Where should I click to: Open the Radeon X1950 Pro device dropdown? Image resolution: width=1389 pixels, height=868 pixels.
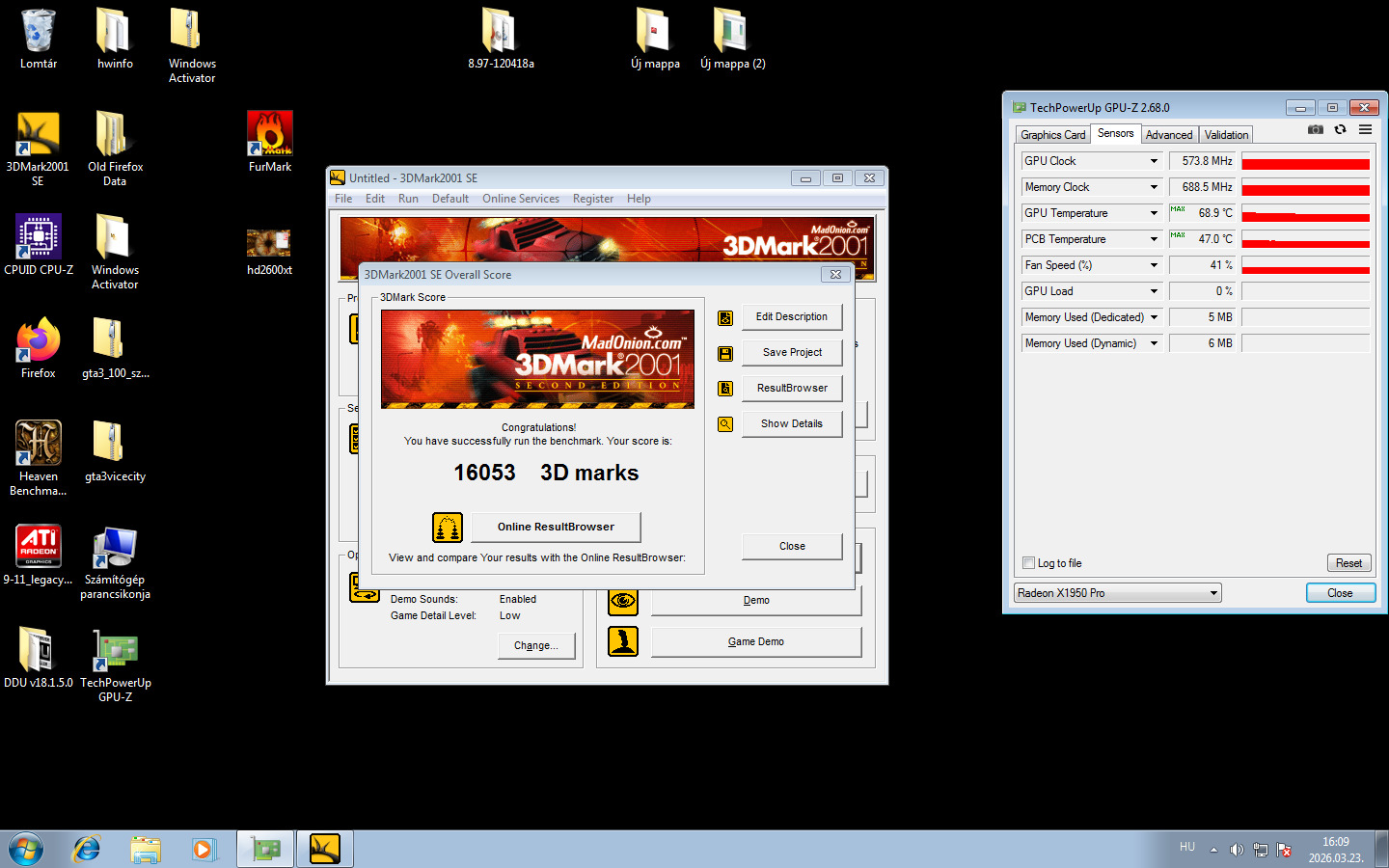click(1118, 593)
